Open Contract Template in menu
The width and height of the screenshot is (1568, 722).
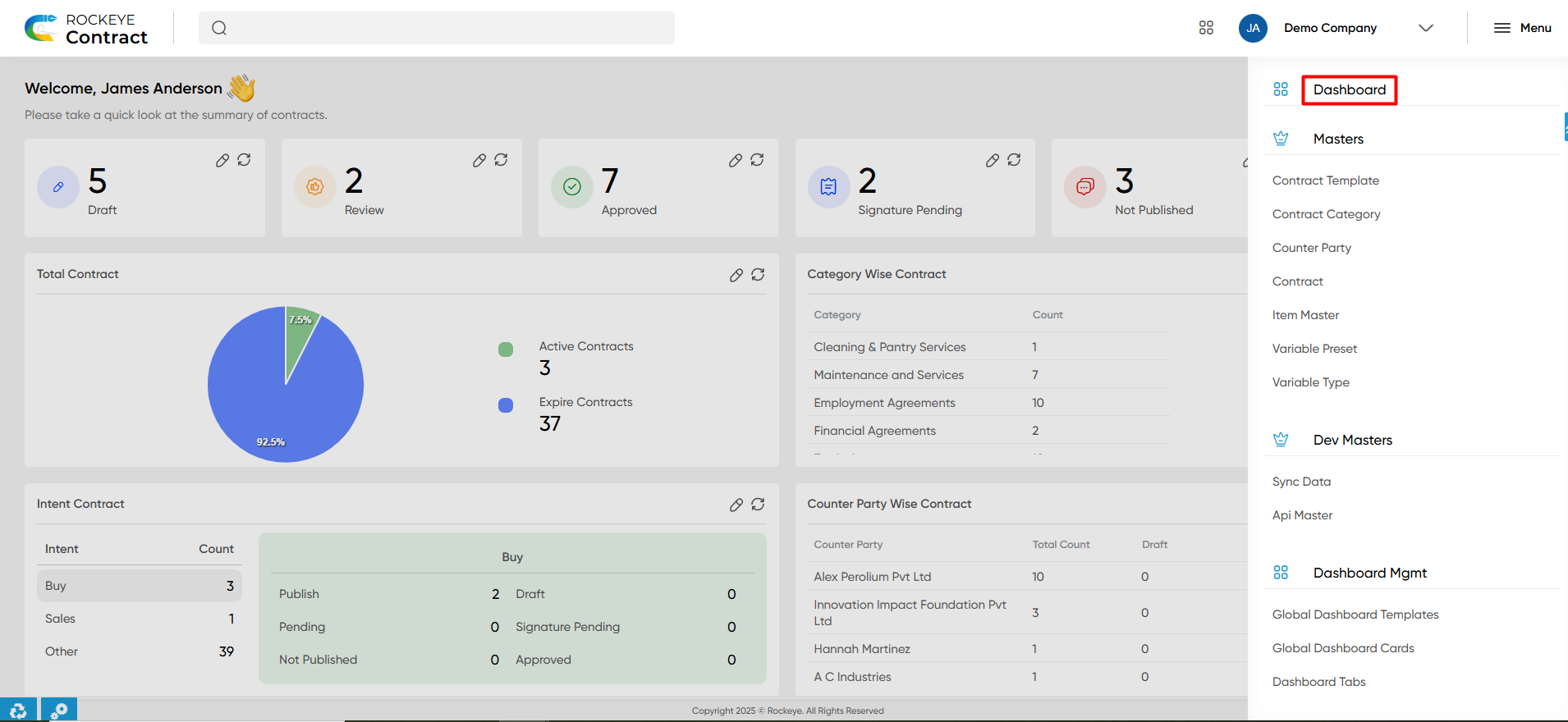(1326, 180)
